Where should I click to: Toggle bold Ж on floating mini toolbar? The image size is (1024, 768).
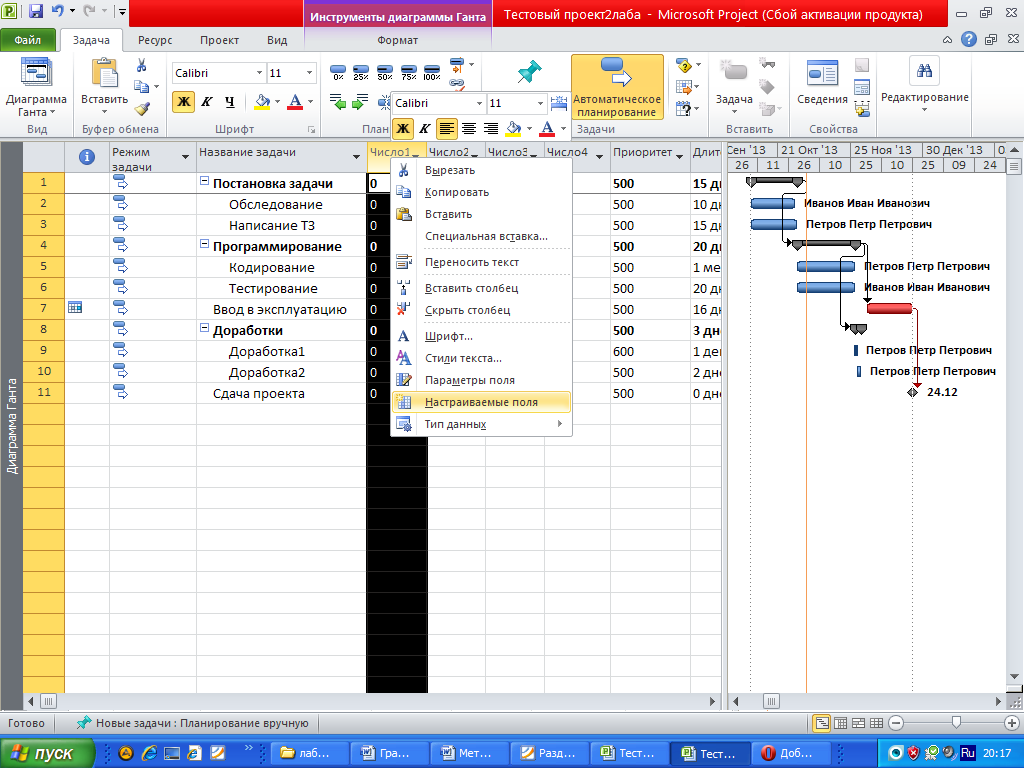click(x=403, y=128)
